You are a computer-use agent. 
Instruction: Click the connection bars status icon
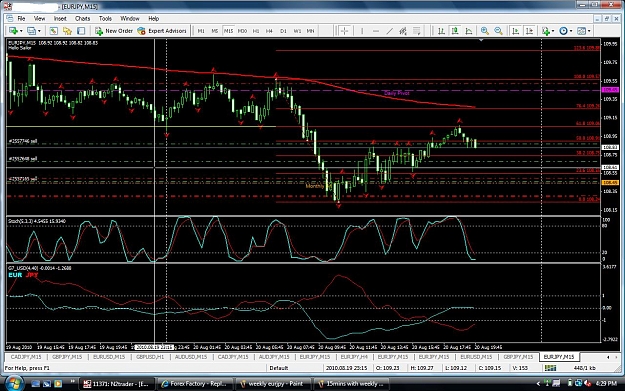550,368
